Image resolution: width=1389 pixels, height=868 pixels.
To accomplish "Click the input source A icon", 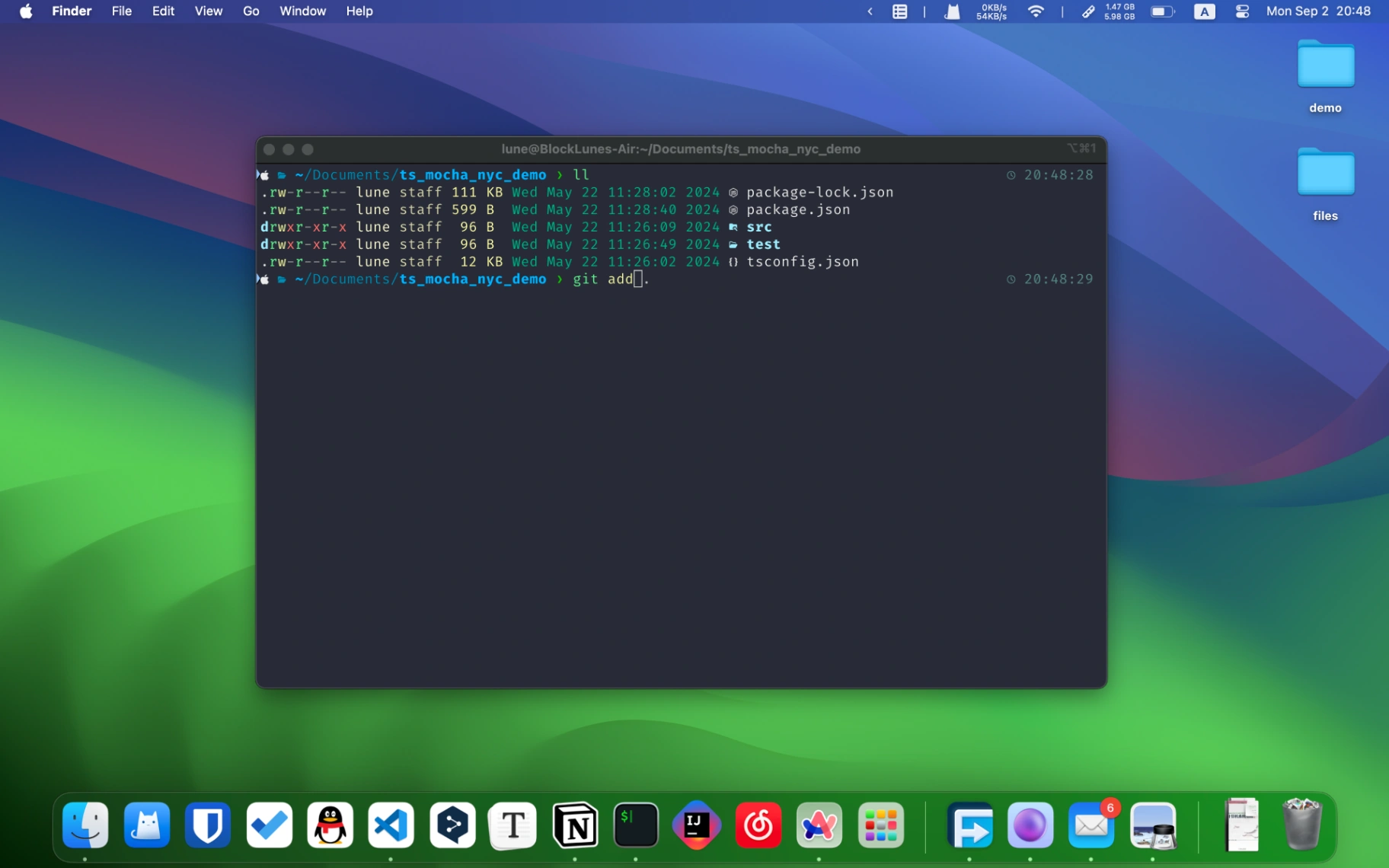I will point(1205,11).
